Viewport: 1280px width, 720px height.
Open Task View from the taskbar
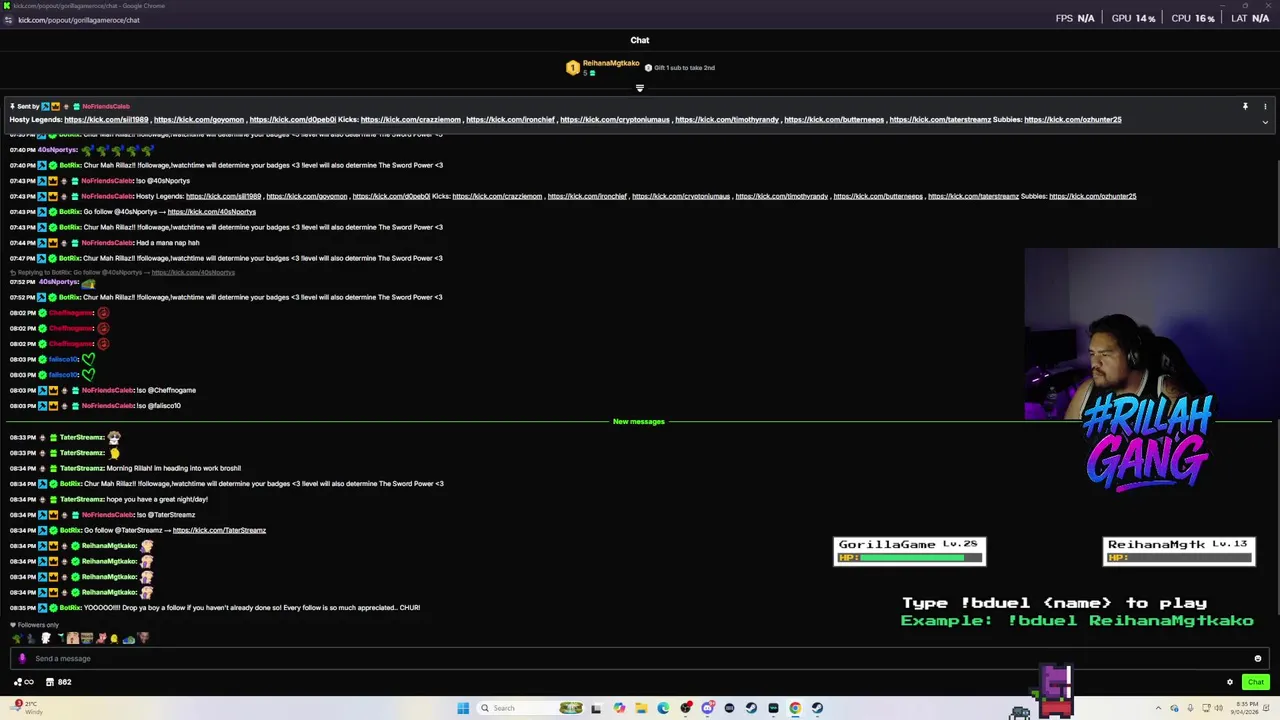pos(595,708)
